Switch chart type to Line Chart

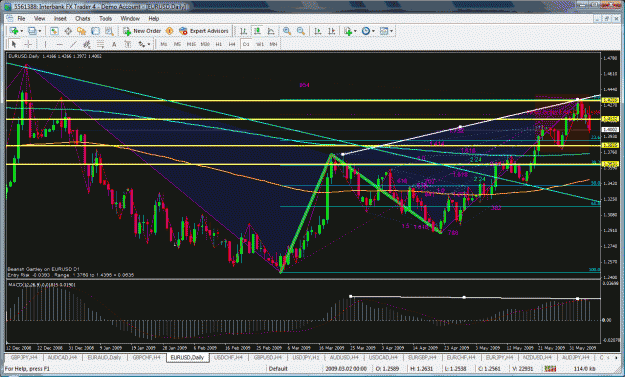coord(271,31)
